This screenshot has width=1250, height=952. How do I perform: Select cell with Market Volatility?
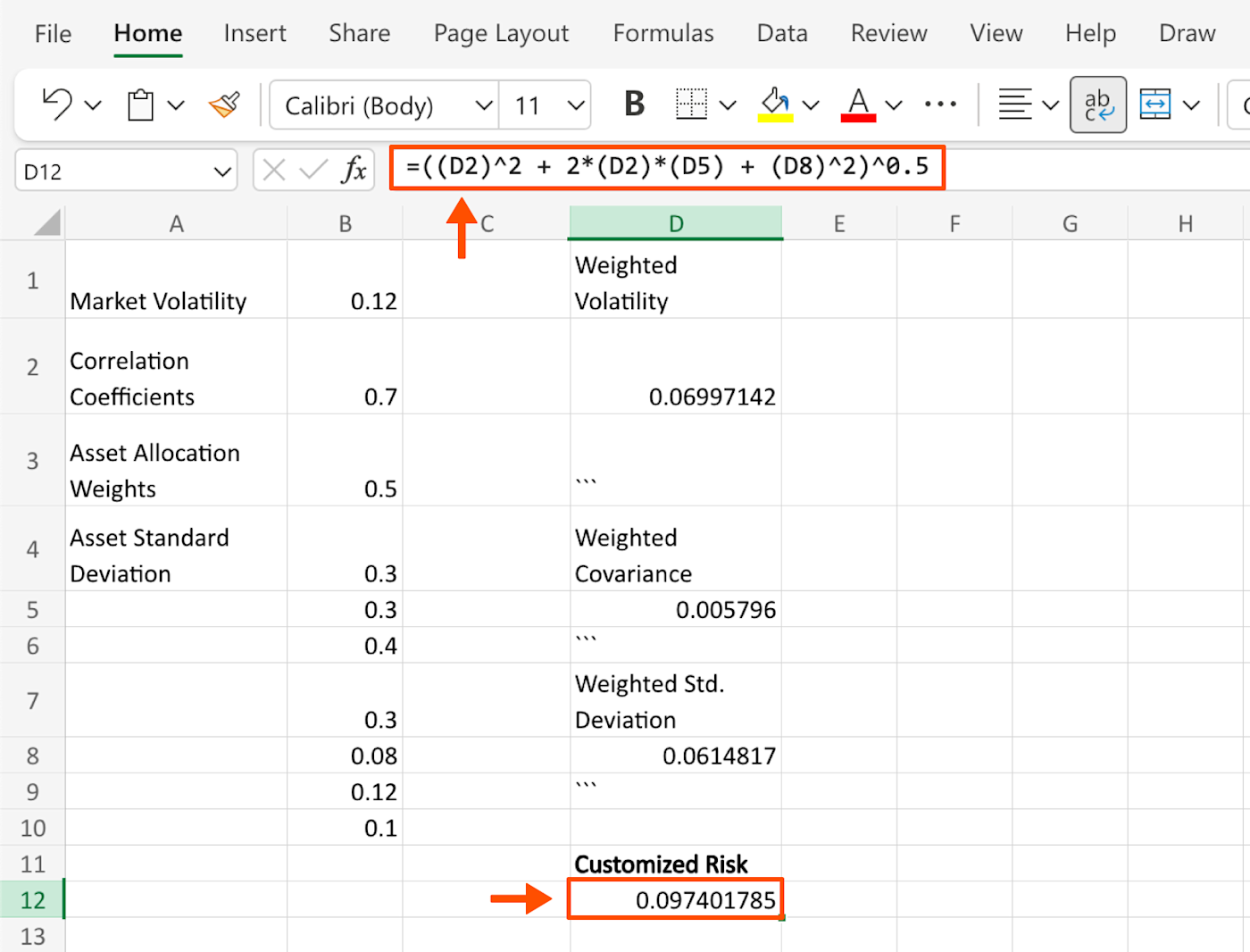(176, 280)
